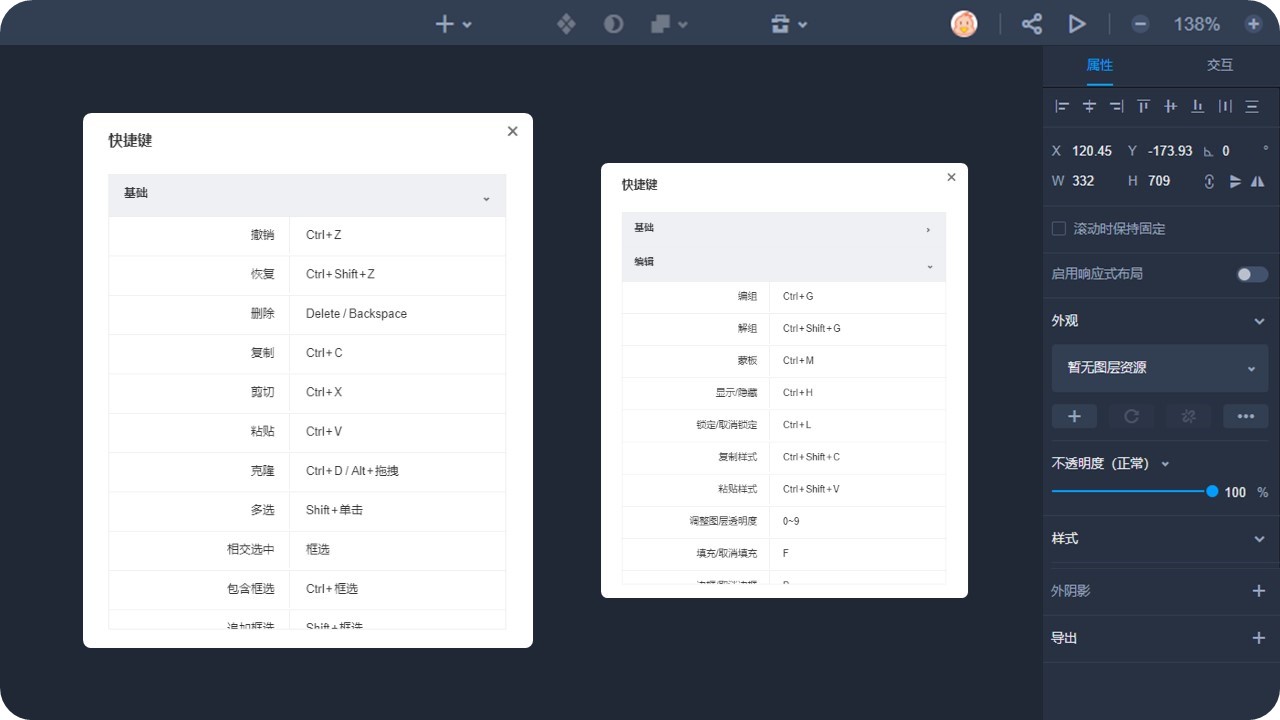Click the more options ellipsis button
Viewport: 1280px width, 720px height.
tap(1246, 416)
